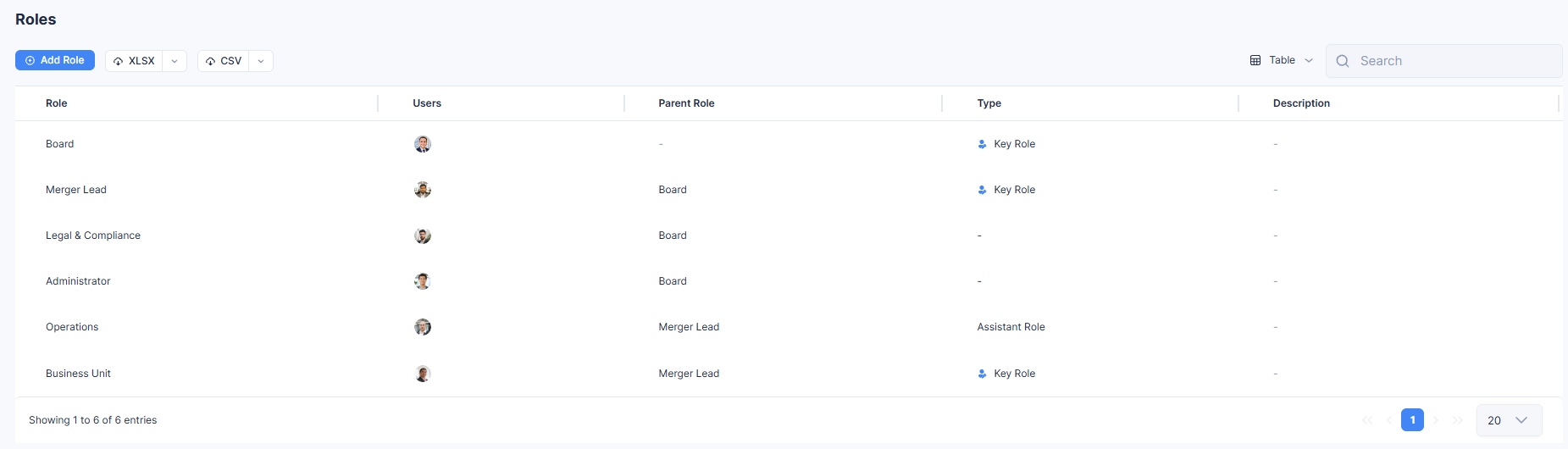The width and height of the screenshot is (1568, 449).
Task: Click Merger Lead parent of Operations
Action: [x=689, y=327]
